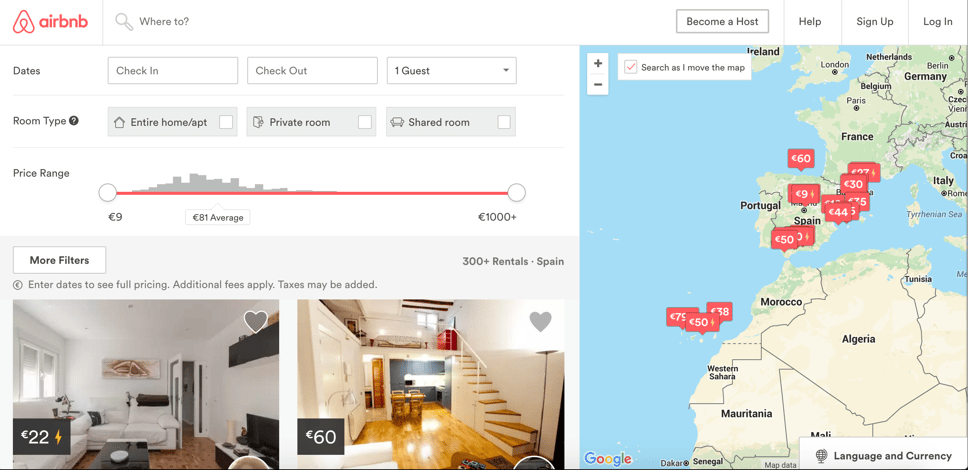Select the €60 map price marker in northern Spain
968x470 pixels.
pyautogui.click(x=801, y=158)
